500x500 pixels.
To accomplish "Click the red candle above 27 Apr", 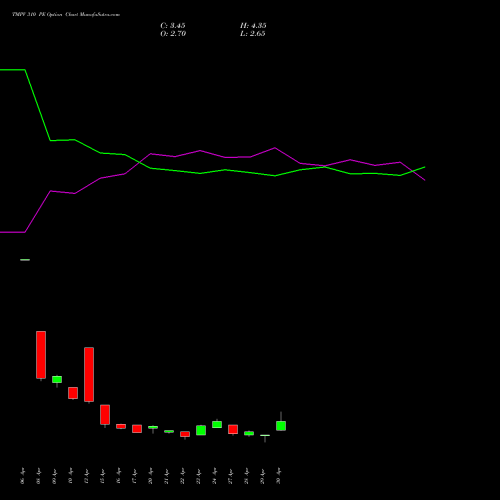I will click(233, 429).
